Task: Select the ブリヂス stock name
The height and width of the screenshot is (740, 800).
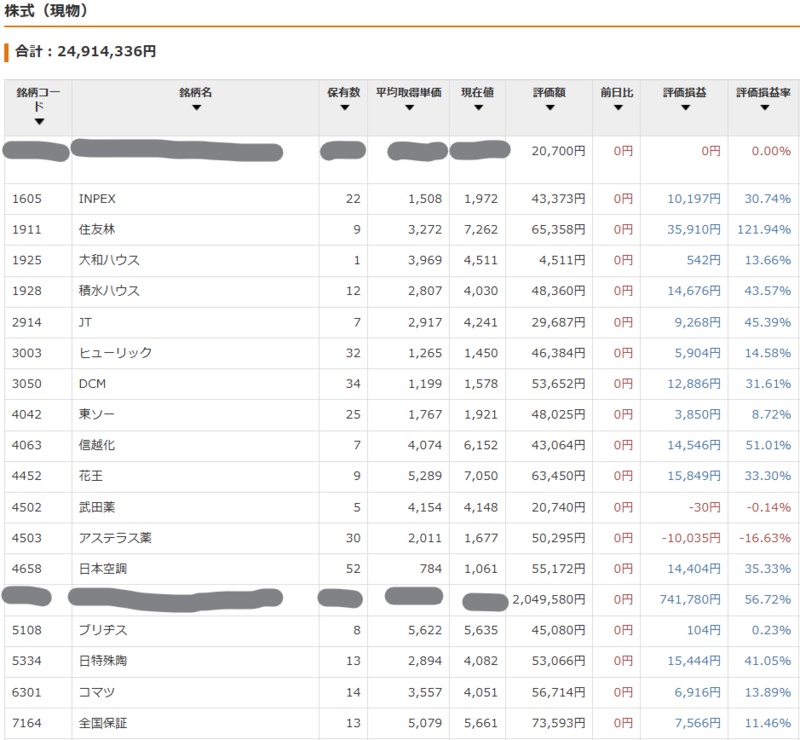Action: 103,630
